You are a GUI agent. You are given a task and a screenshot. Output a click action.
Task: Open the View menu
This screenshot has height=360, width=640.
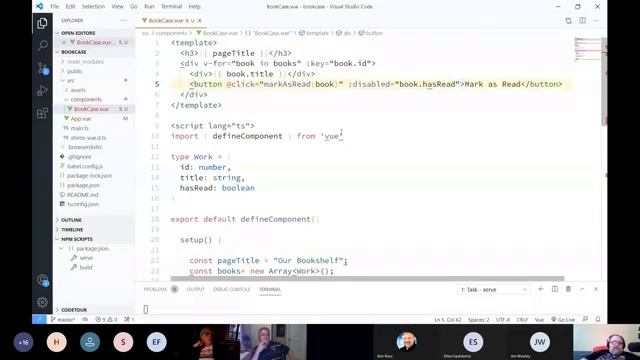(x=117, y=7)
